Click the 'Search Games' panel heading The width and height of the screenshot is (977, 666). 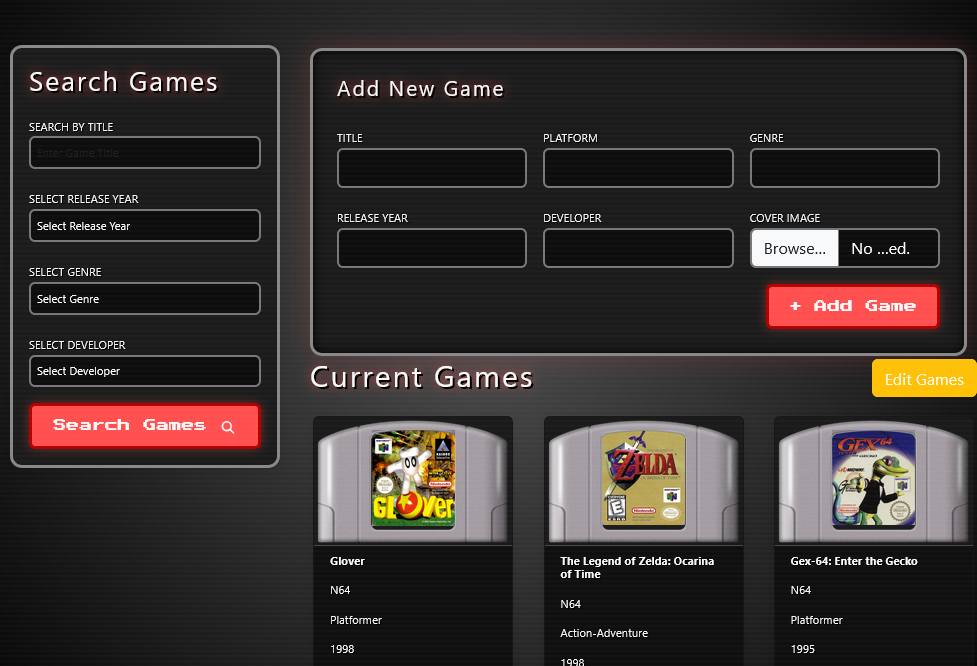click(x=123, y=82)
